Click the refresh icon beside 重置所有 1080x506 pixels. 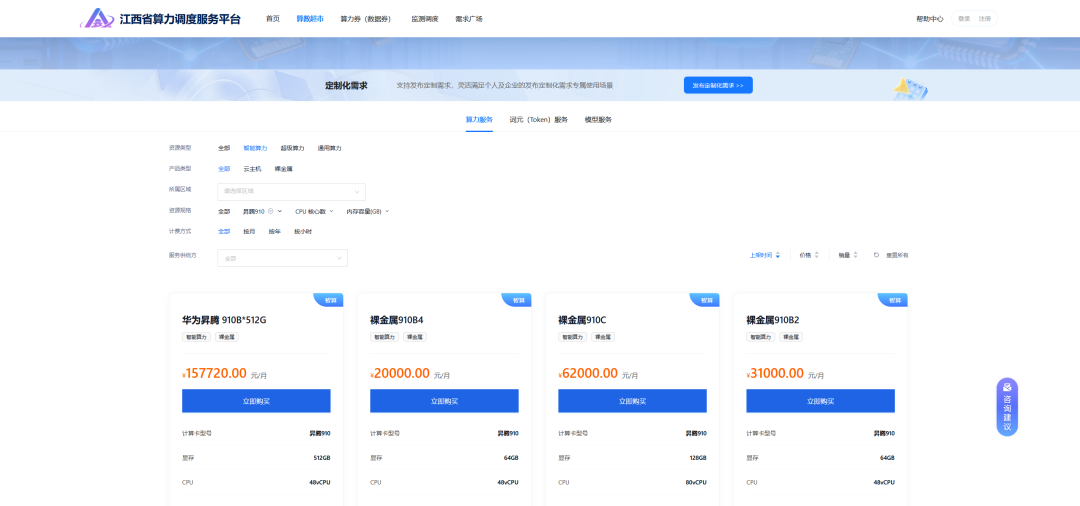tap(877, 255)
